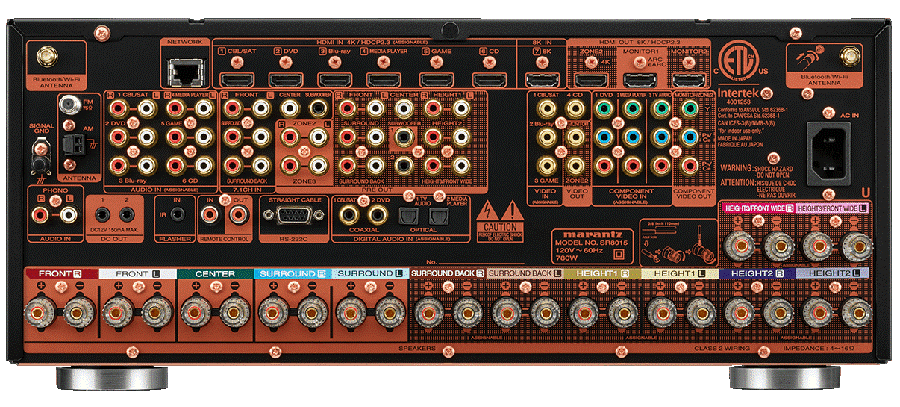Select the green CENTER speaker label

(x=213, y=272)
